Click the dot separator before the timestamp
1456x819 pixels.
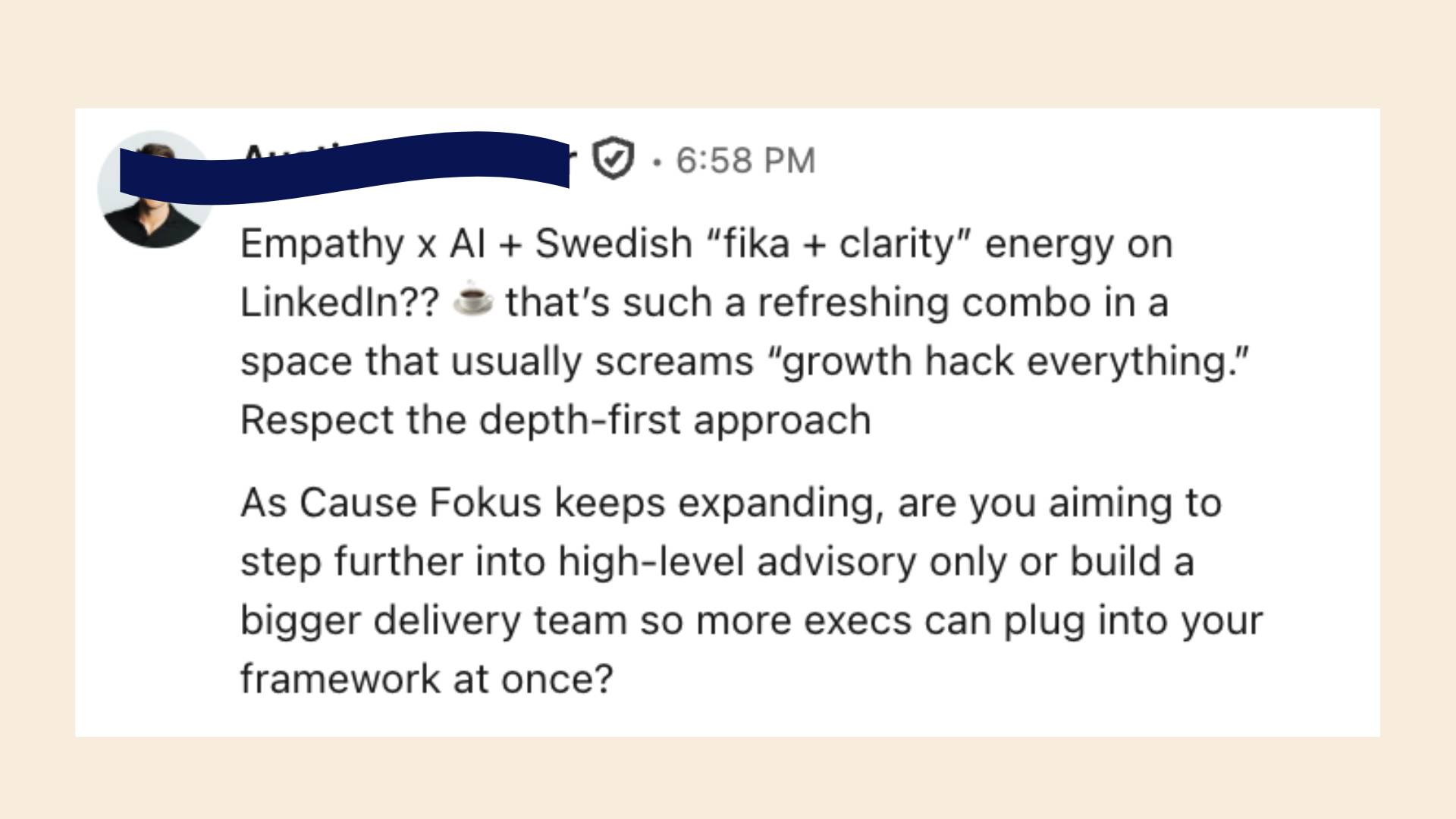(x=657, y=161)
